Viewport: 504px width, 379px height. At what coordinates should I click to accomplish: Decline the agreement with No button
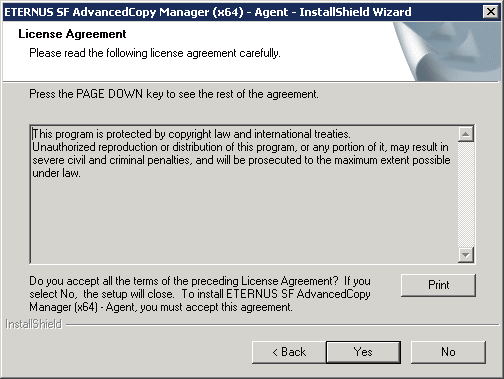click(448, 352)
